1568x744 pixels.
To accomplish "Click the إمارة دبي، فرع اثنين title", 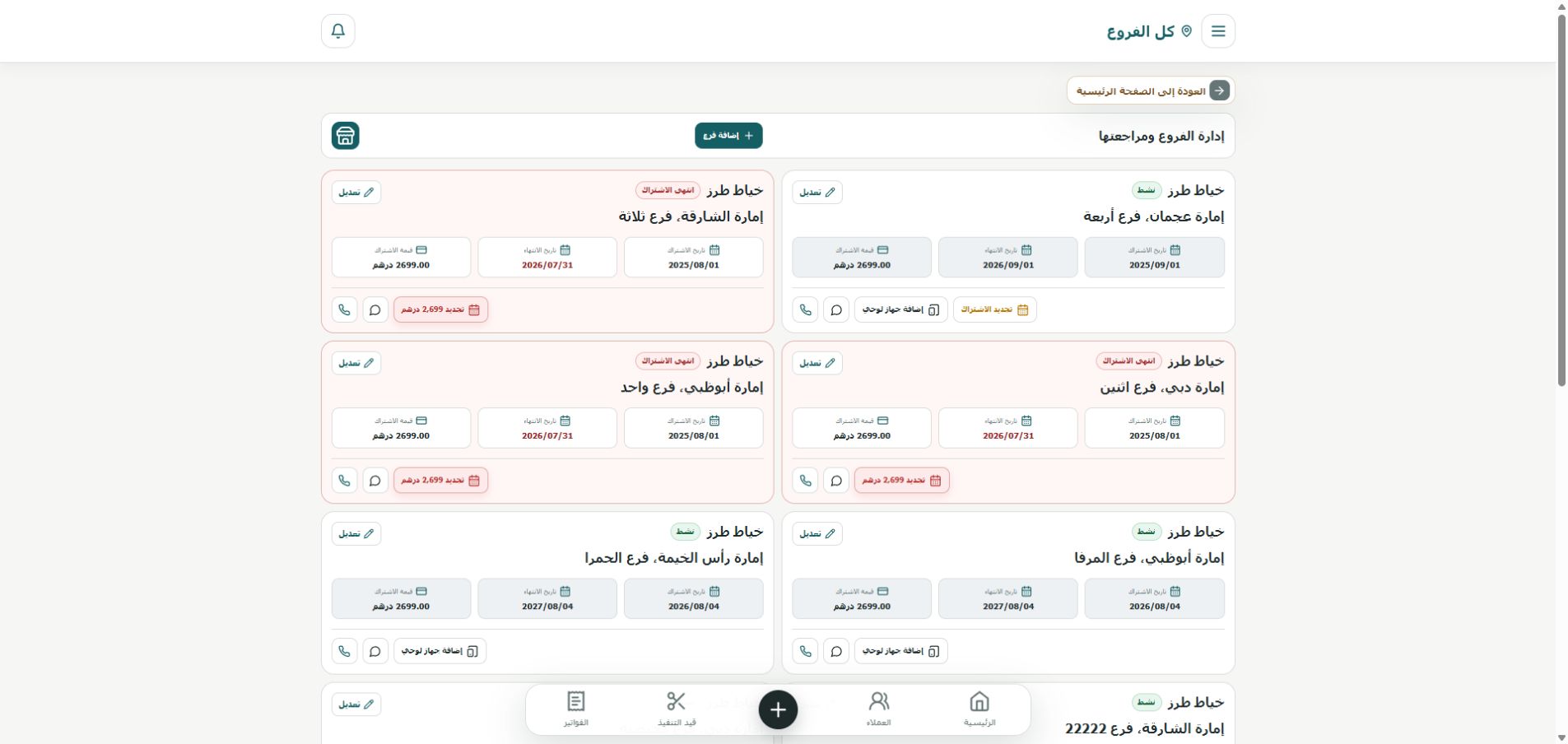I will click(x=1162, y=388).
